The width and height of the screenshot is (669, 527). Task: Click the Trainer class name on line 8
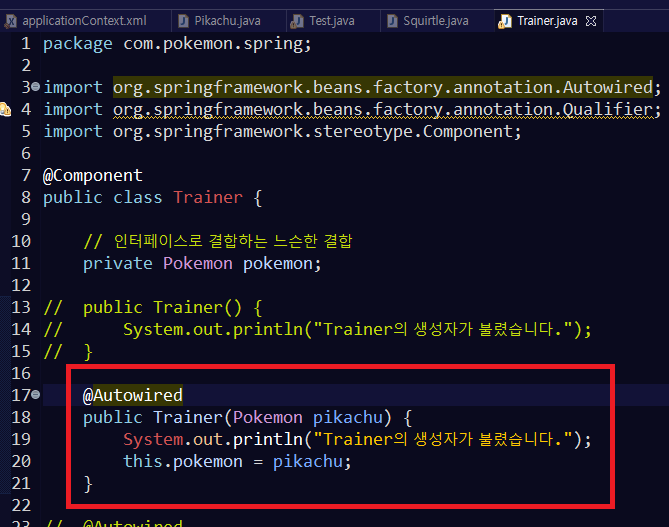pos(208,197)
